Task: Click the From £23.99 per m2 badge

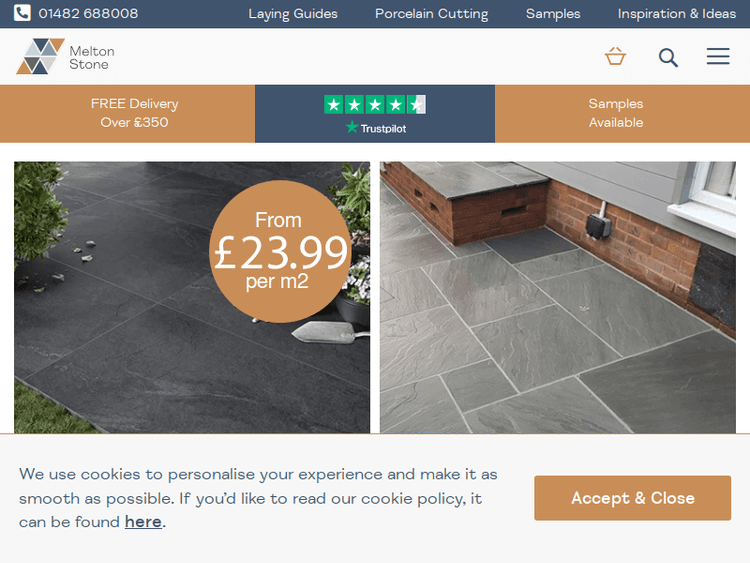Action: click(280, 252)
